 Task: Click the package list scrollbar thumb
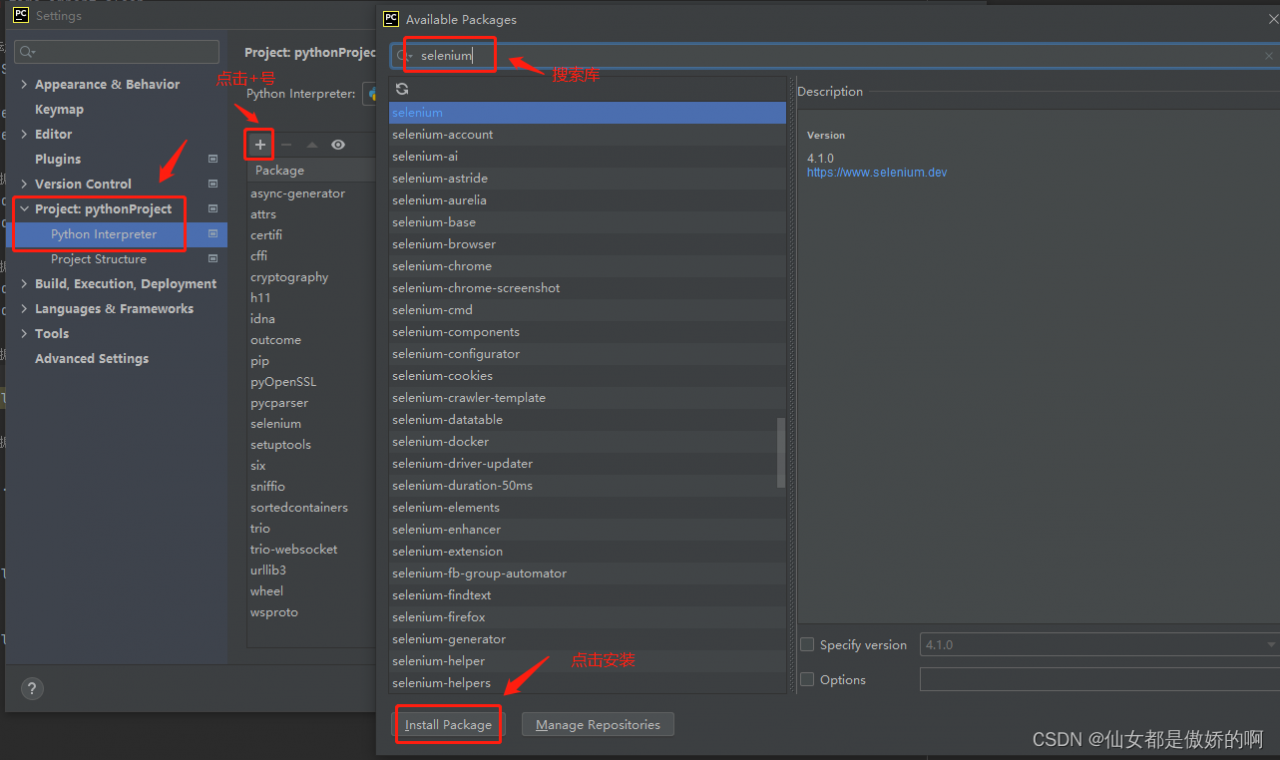tap(781, 452)
